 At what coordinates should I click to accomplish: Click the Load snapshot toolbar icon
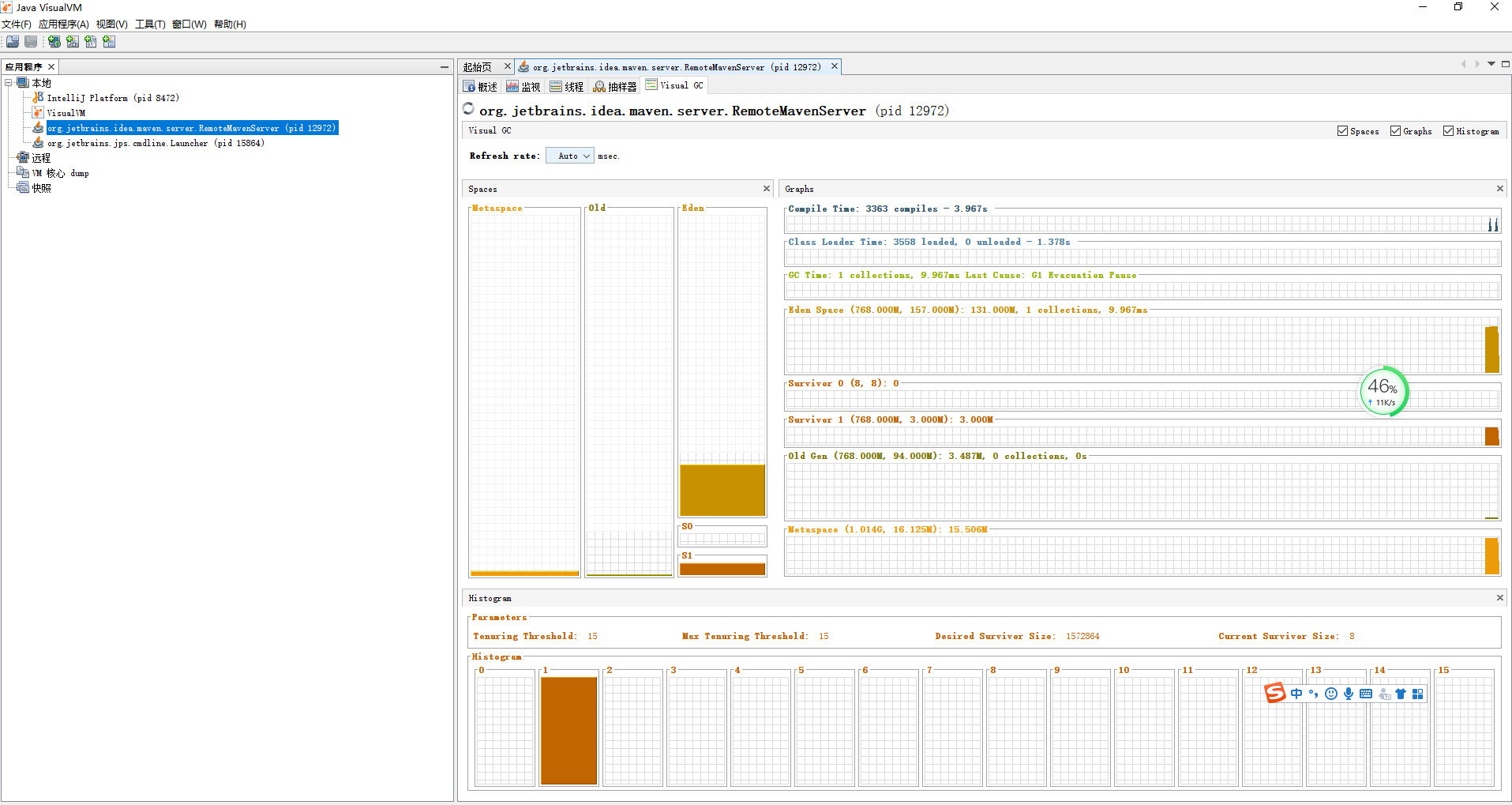coord(13,42)
